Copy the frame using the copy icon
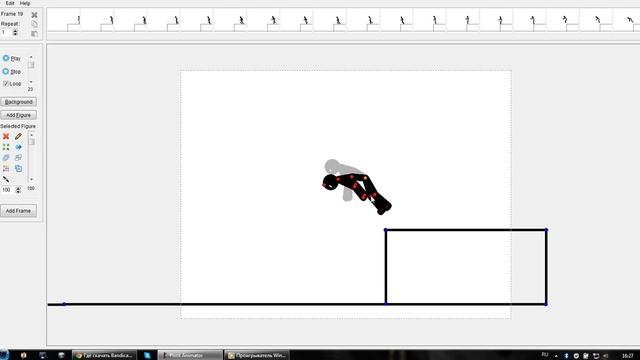 pos(34,24)
